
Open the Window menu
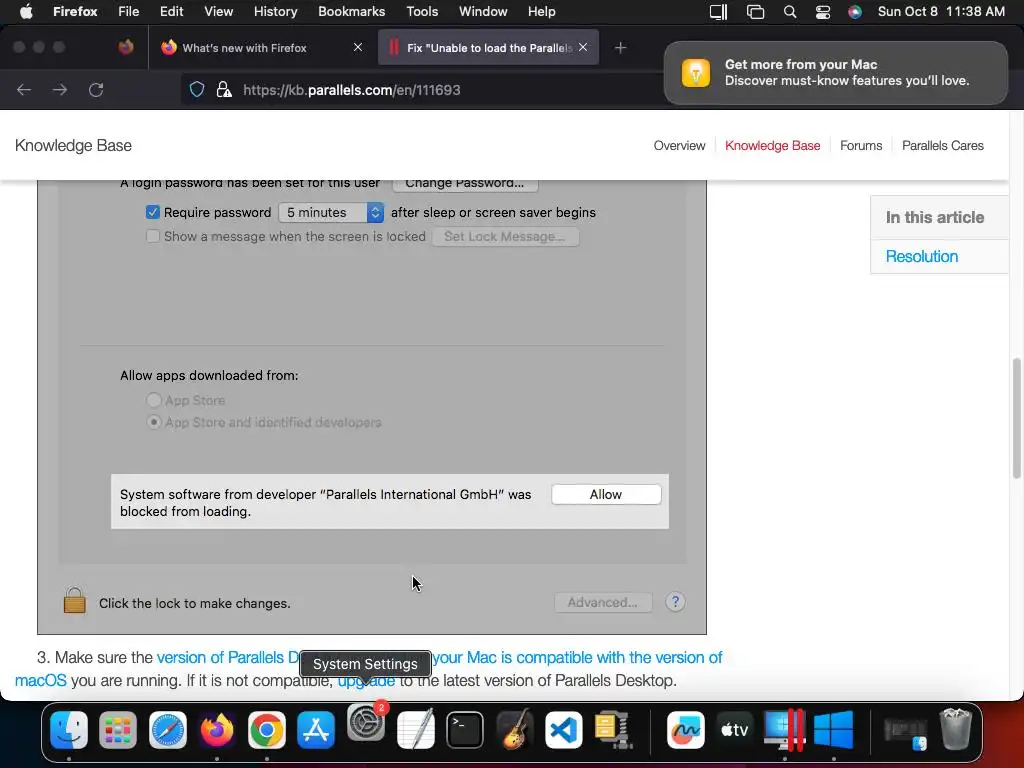(483, 11)
